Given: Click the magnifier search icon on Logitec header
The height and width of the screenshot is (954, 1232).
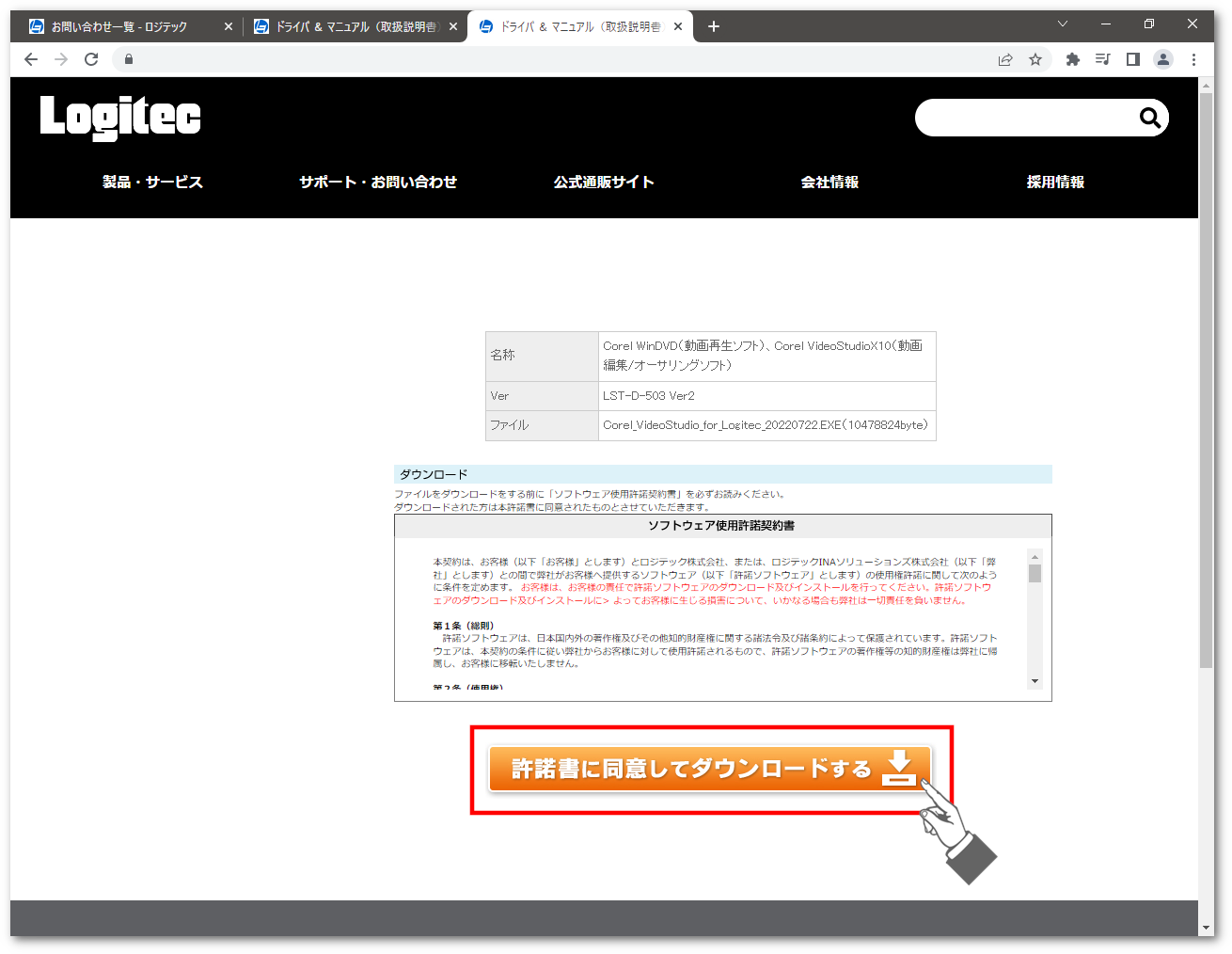Looking at the screenshot, I should click(1149, 118).
